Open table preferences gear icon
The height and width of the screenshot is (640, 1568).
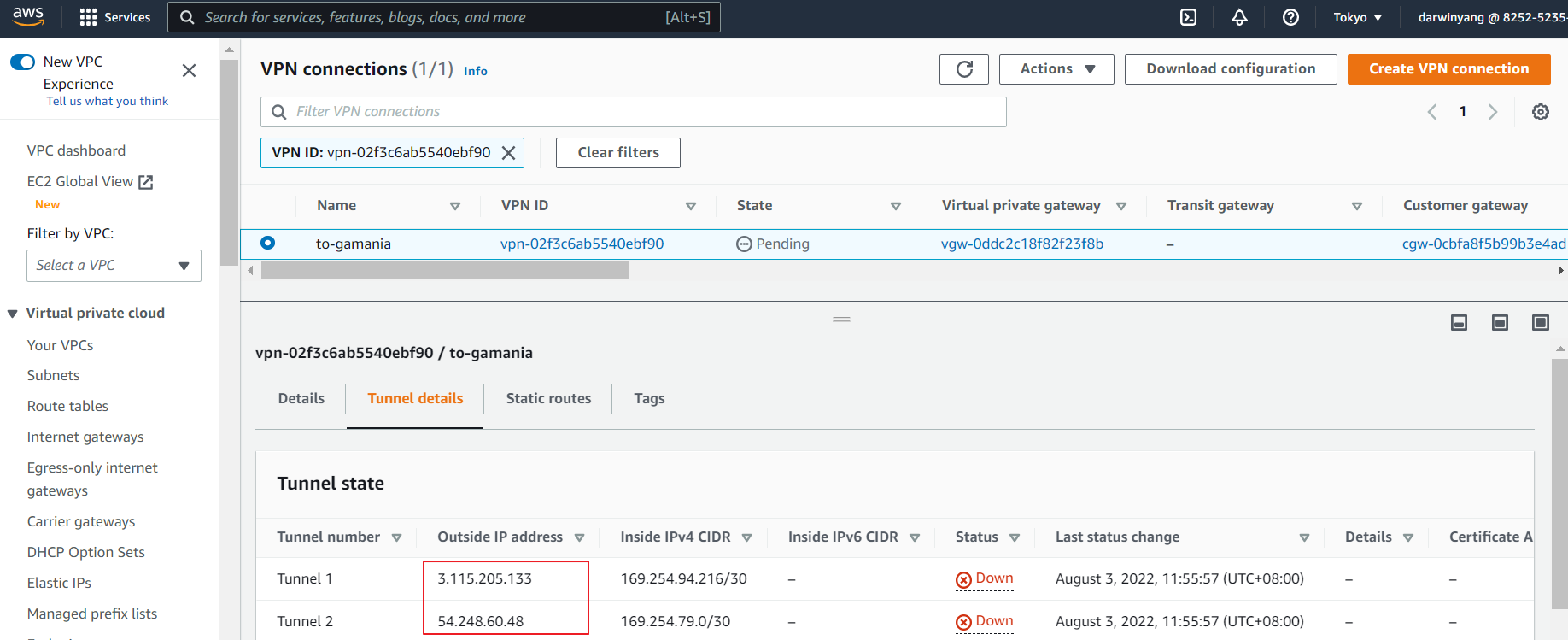tap(1540, 112)
